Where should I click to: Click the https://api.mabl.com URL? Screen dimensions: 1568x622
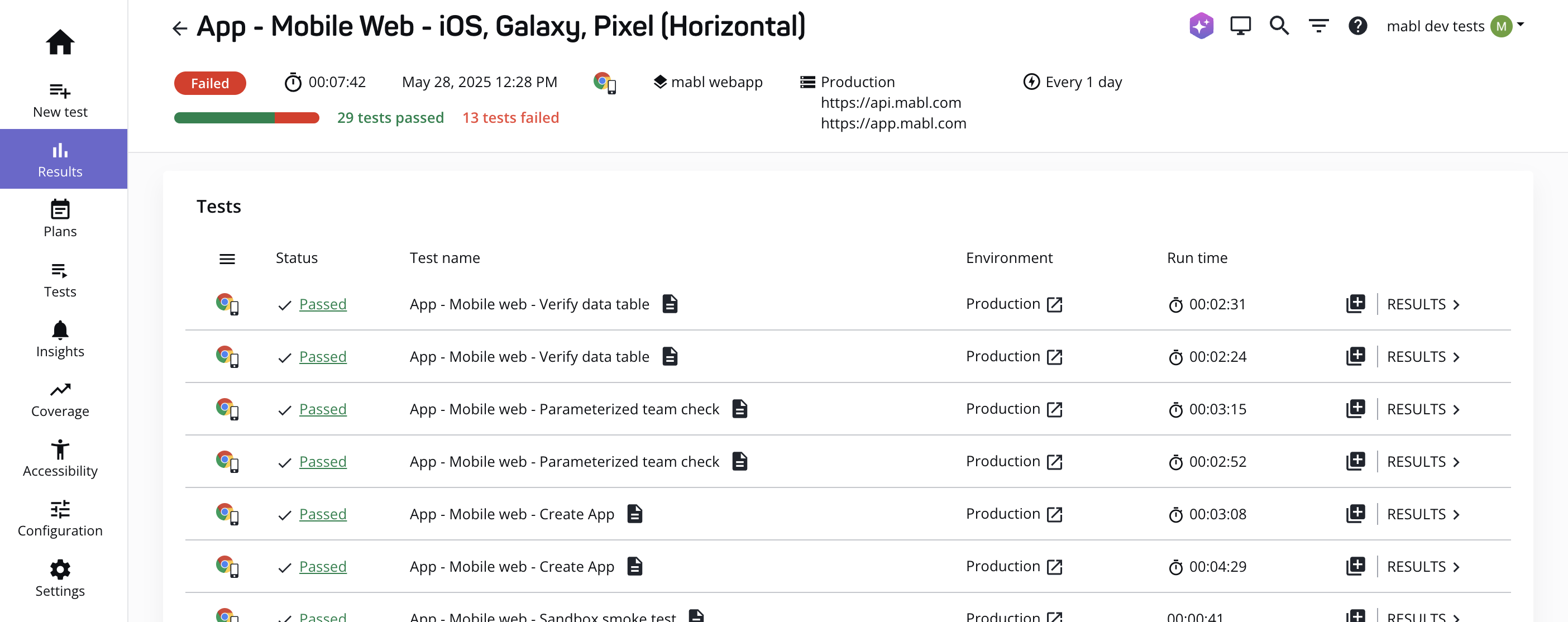click(891, 102)
